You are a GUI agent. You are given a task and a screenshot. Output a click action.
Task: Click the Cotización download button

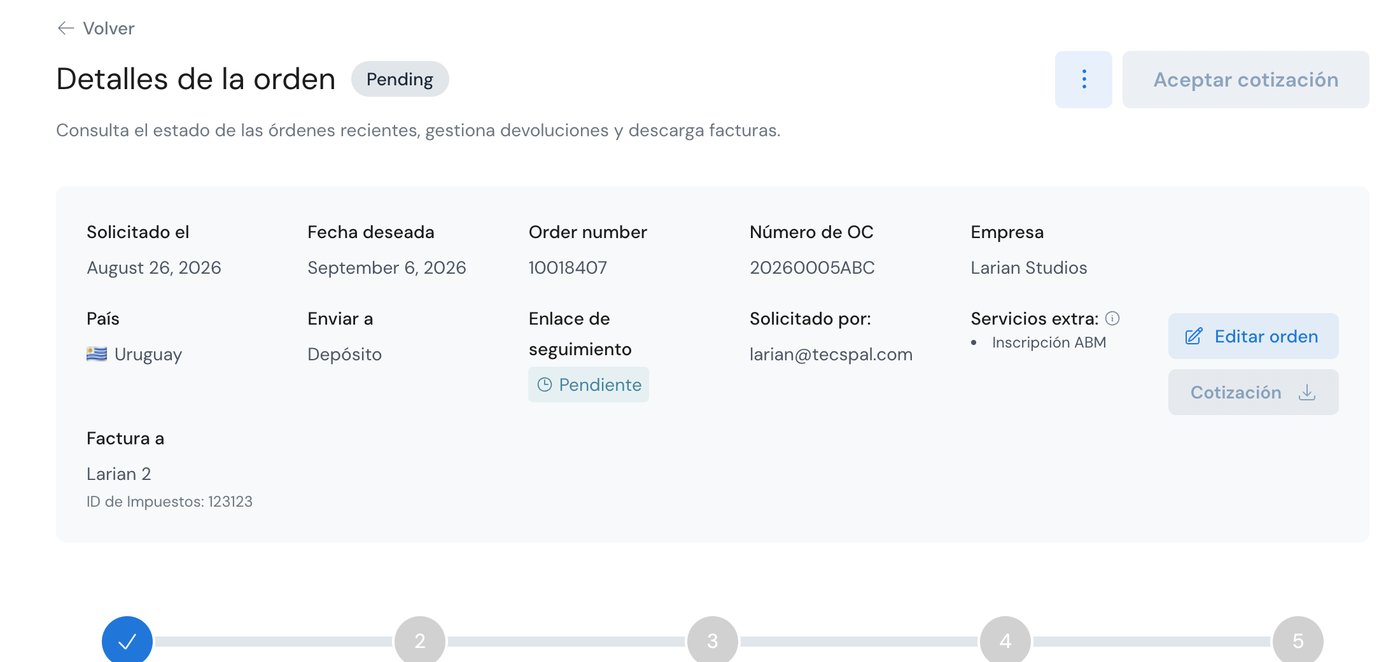click(1253, 392)
